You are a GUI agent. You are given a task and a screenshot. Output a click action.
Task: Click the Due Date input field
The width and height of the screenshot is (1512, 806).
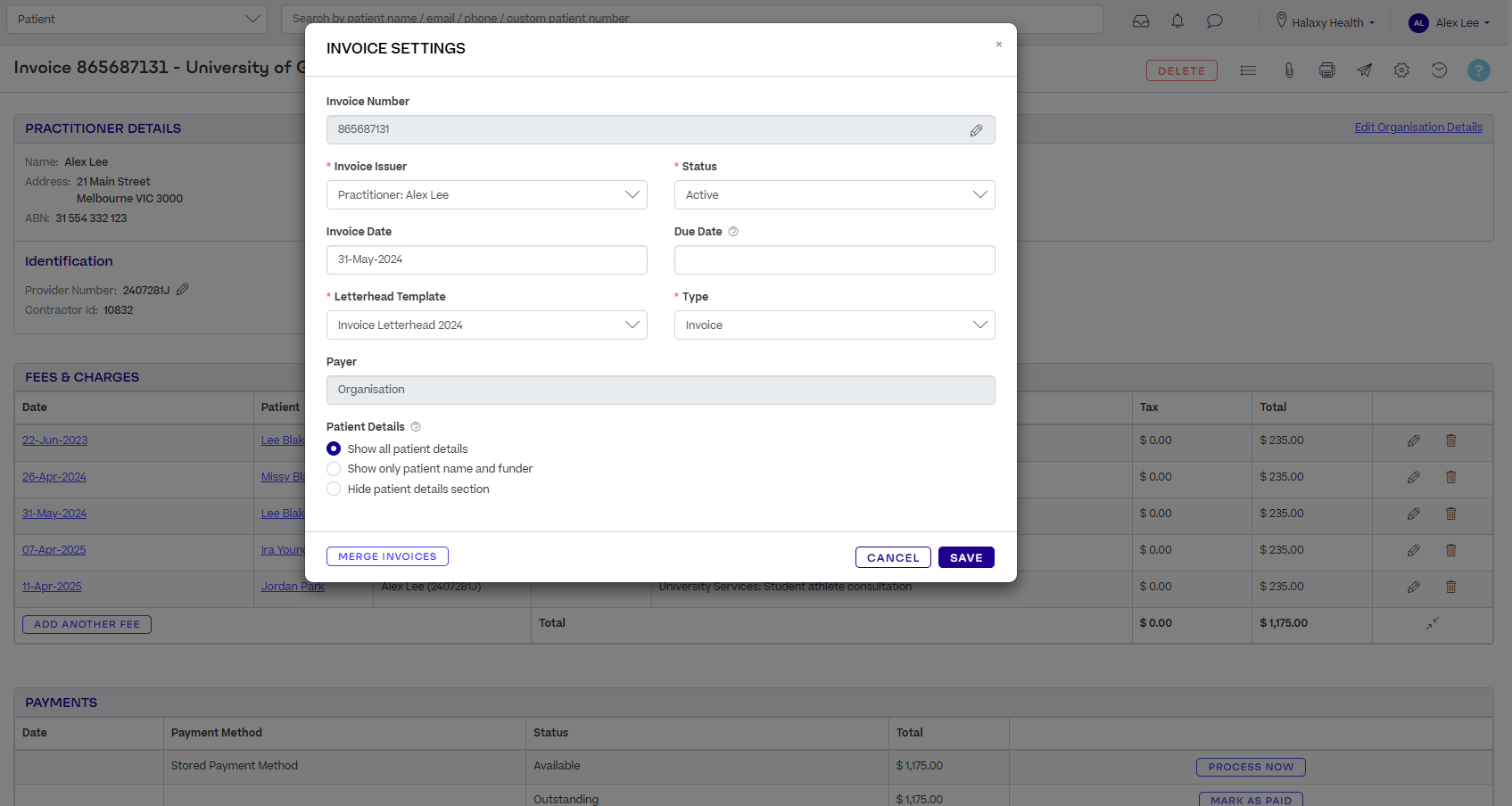click(834, 260)
